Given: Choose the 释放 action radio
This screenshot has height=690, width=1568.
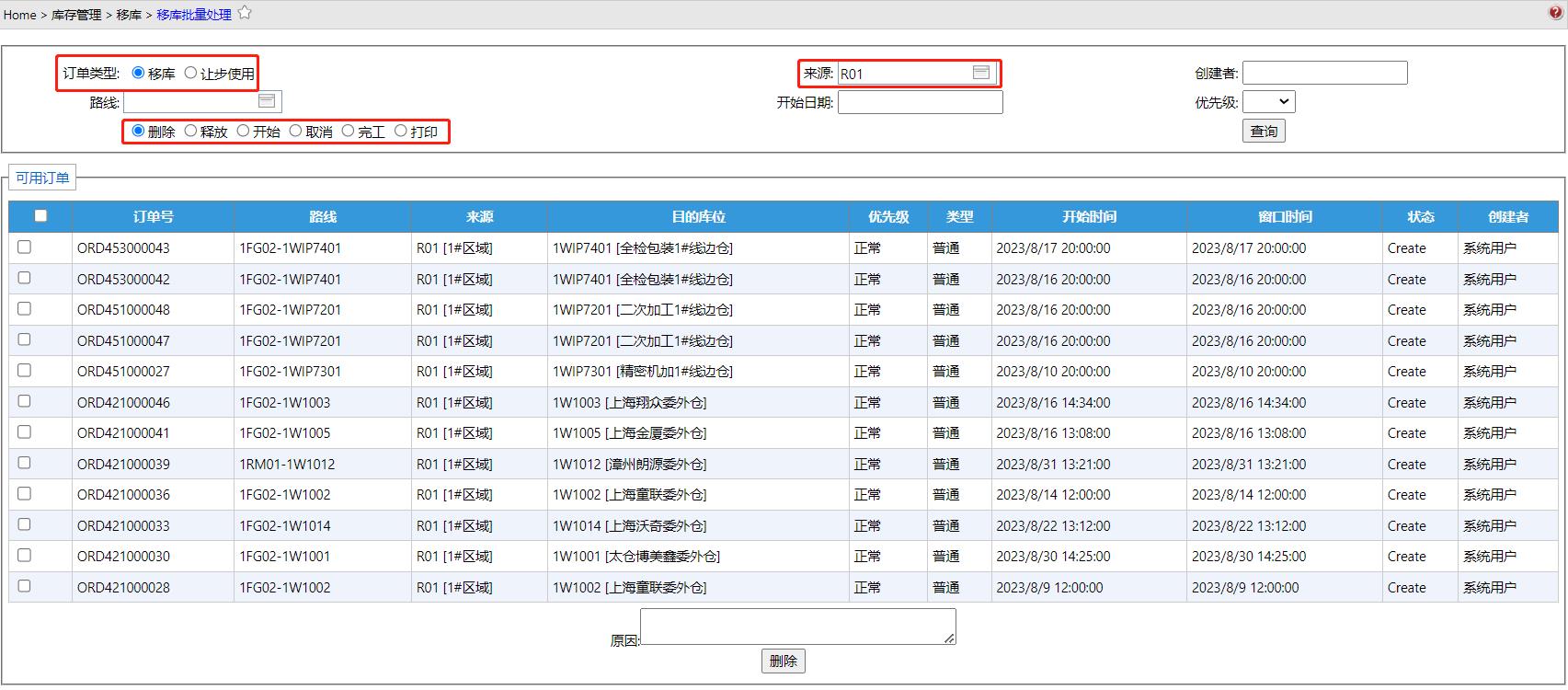Looking at the screenshot, I should (190, 131).
